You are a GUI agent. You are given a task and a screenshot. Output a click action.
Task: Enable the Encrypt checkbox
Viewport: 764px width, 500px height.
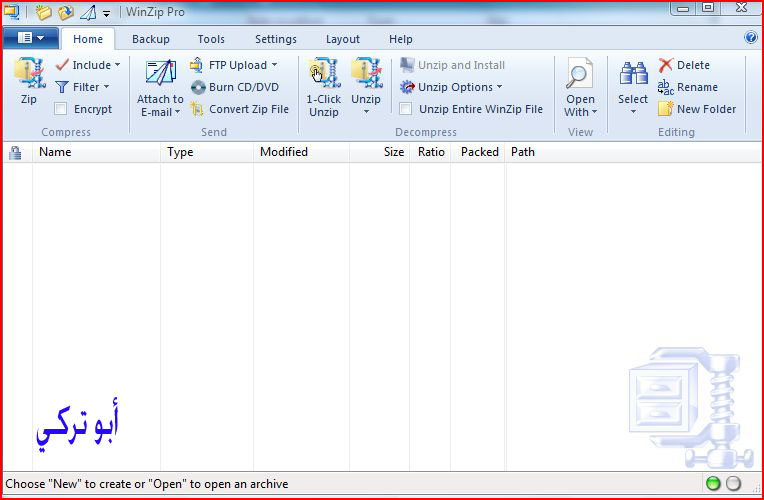pyautogui.click(x=61, y=109)
